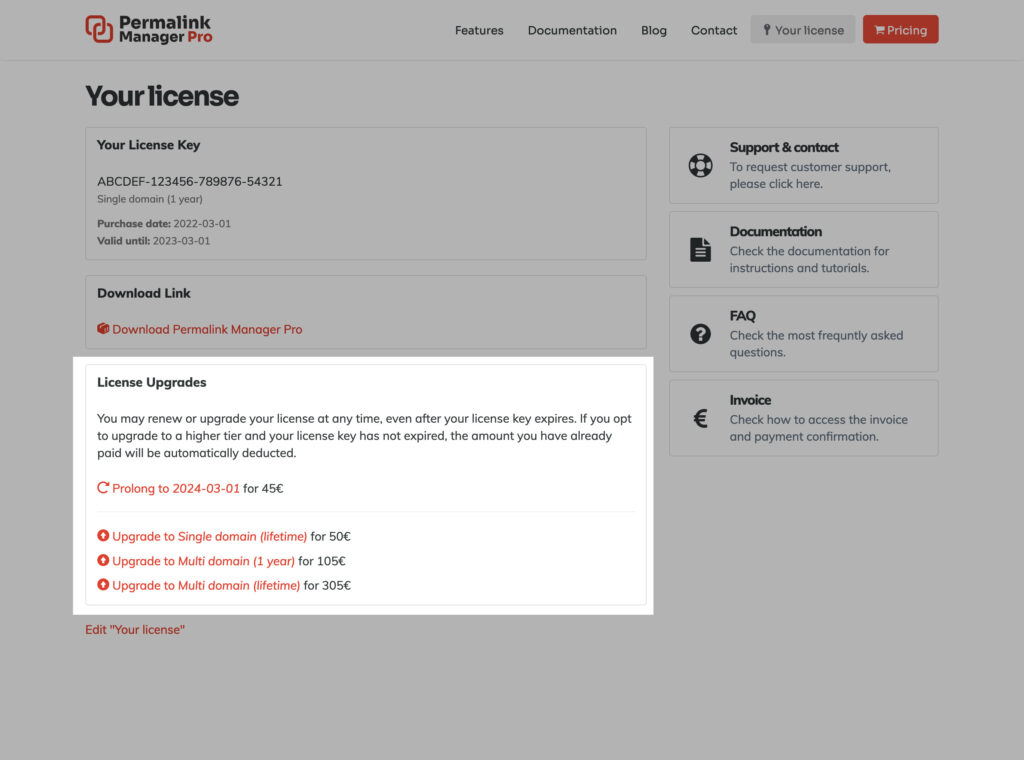1024x760 pixels.
Task: Click Prolong to 2024-03-01 link
Action: [x=176, y=488]
